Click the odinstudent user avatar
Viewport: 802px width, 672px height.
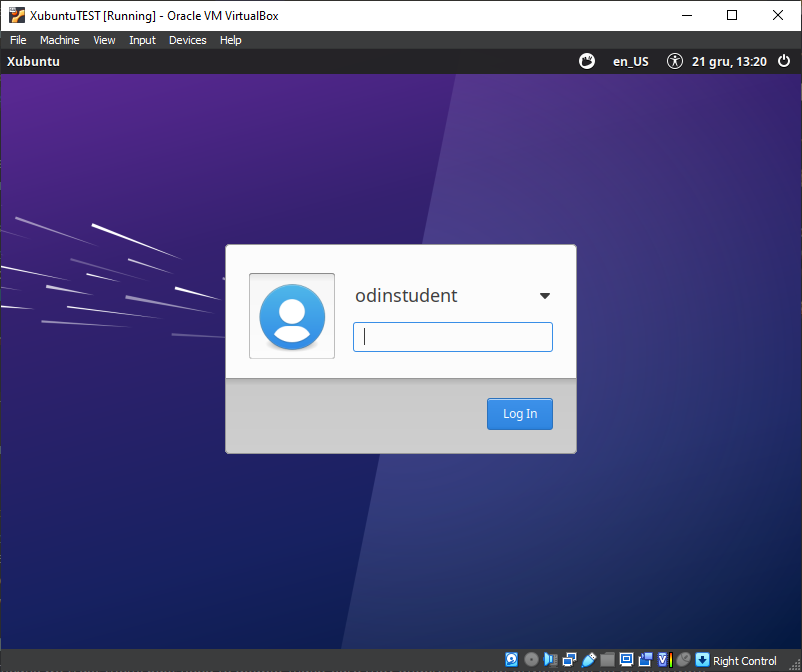point(292,316)
